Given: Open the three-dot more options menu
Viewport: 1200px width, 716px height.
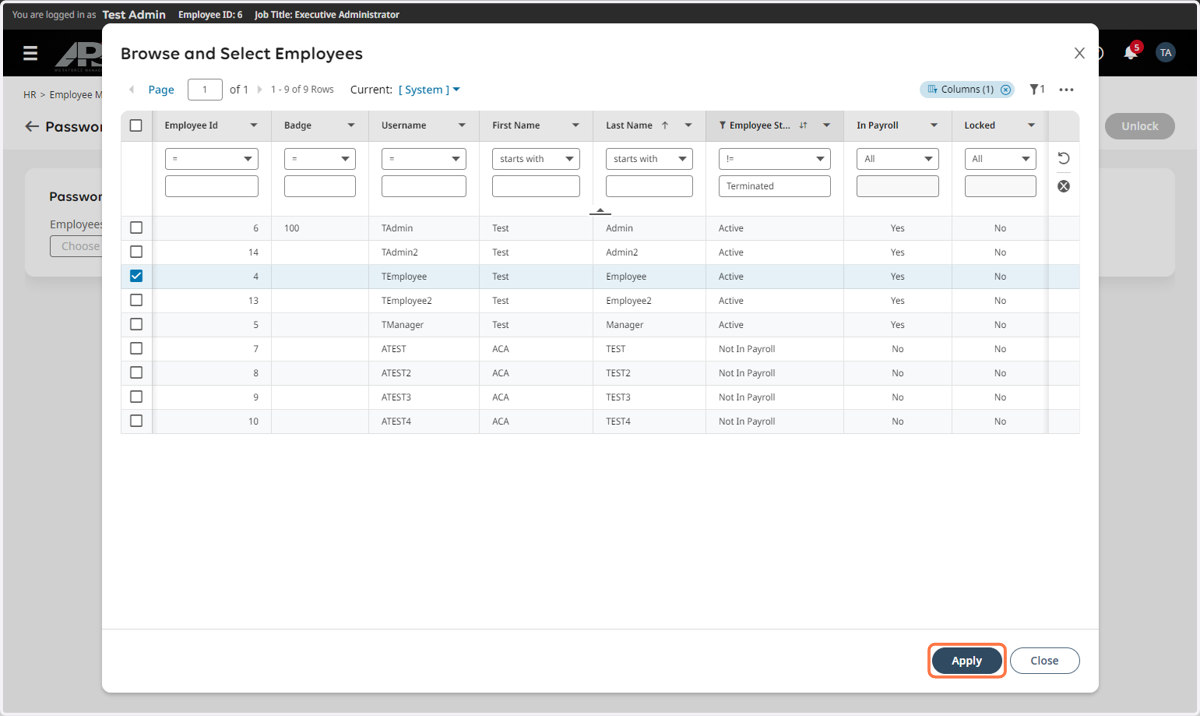Looking at the screenshot, I should (x=1067, y=90).
